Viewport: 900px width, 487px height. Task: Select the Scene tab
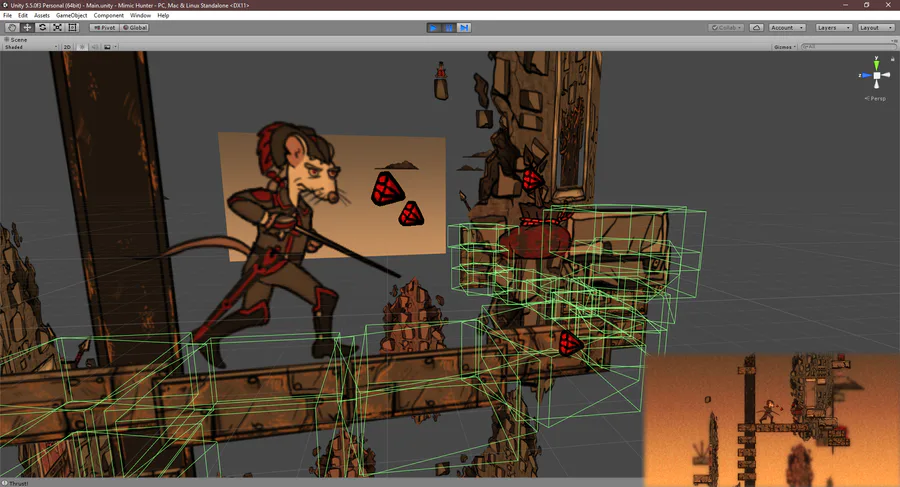(x=16, y=40)
